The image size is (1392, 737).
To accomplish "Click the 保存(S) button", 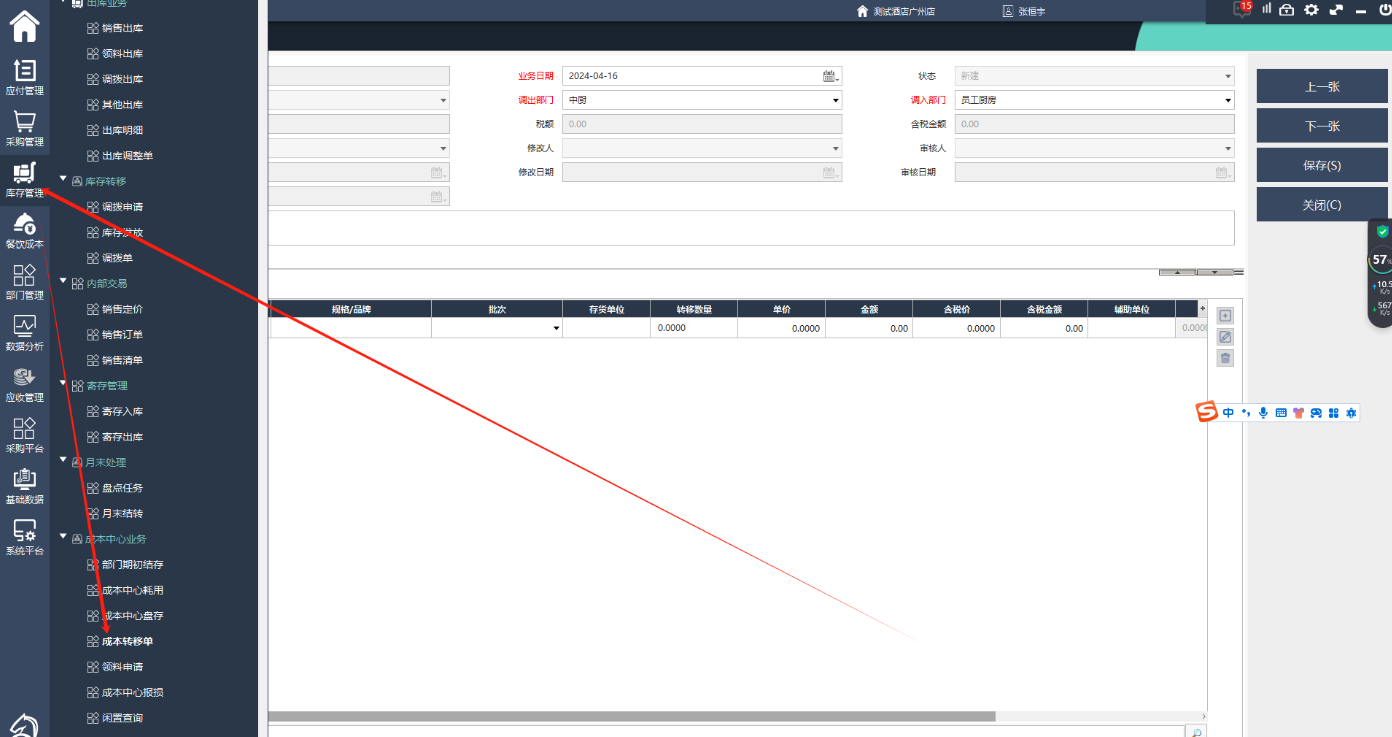I will pyautogui.click(x=1321, y=165).
